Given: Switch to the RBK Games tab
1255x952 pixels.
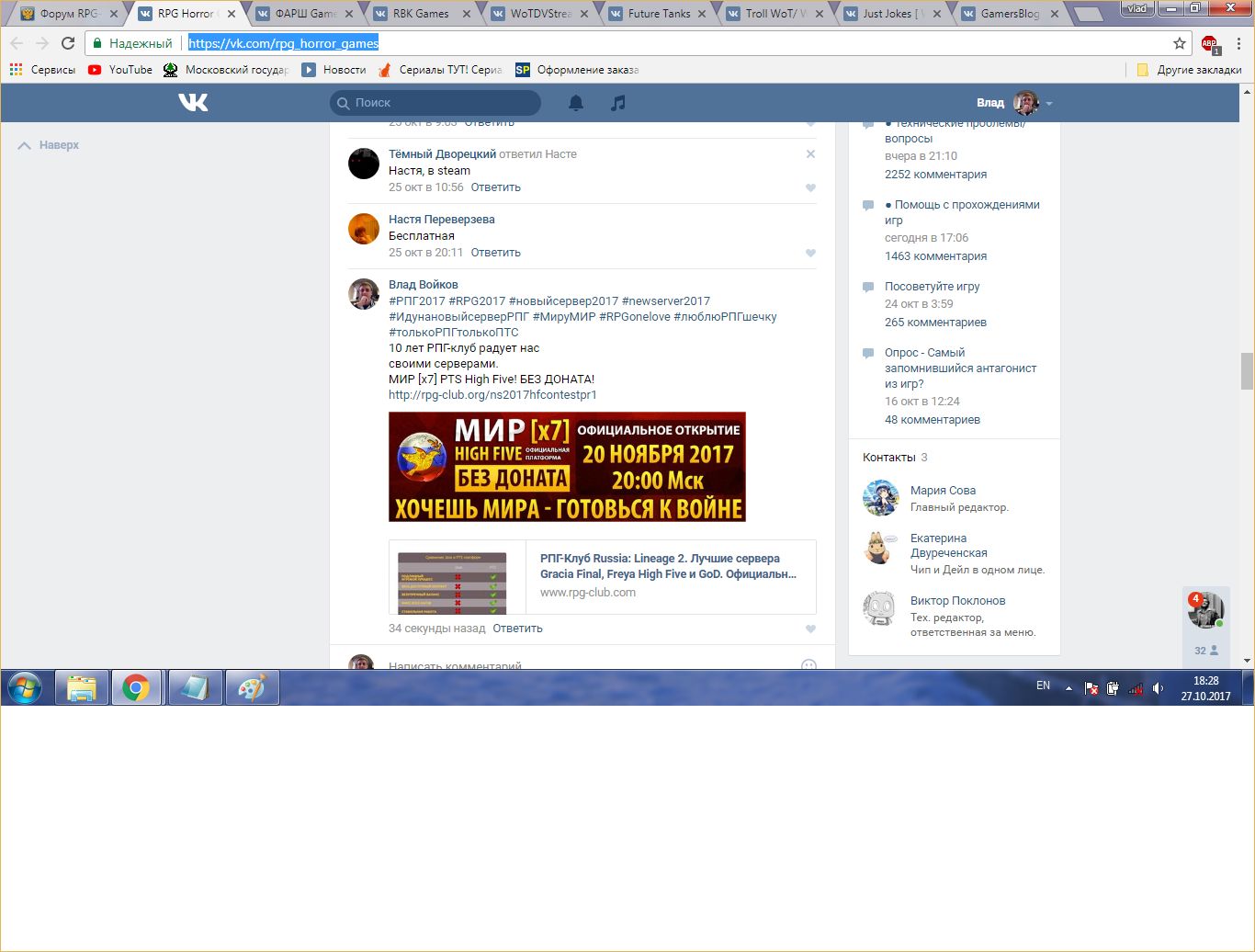Looking at the screenshot, I should (x=420, y=14).
